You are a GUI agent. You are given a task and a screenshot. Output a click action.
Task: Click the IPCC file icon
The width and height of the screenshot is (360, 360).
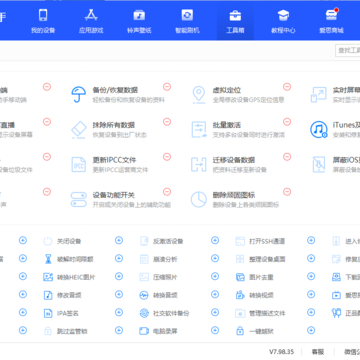(x=79, y=165)
